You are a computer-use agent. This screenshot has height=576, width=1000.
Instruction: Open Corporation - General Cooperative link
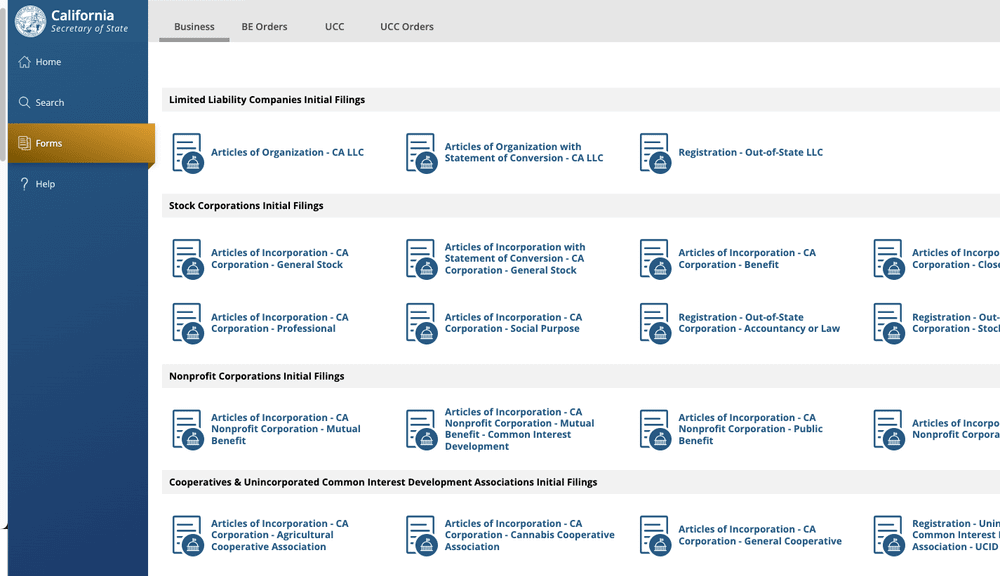coord(760,535)
